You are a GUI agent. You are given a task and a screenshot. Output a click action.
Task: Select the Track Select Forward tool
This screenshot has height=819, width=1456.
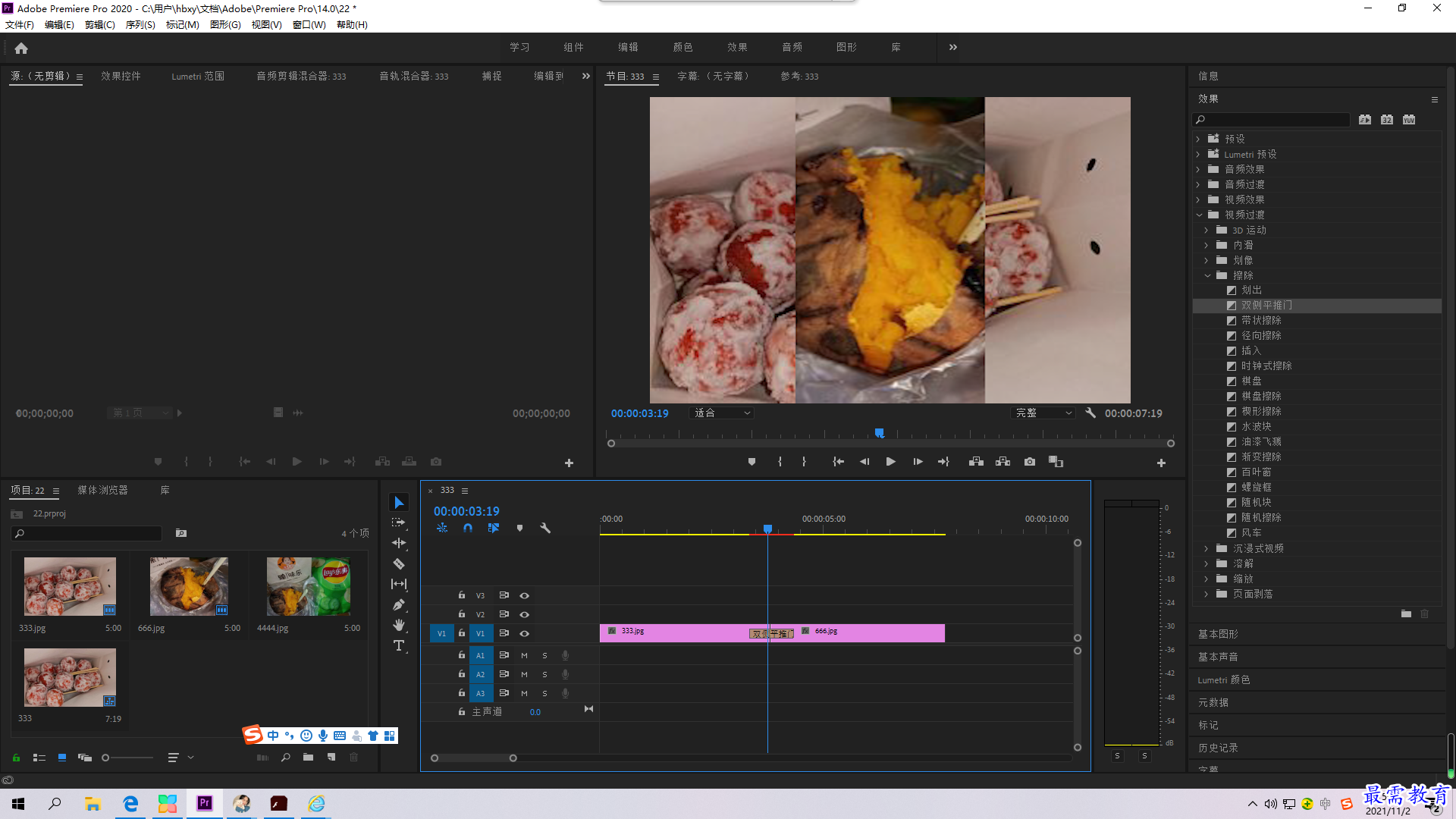pyautogui.click(x=399, y=523)
